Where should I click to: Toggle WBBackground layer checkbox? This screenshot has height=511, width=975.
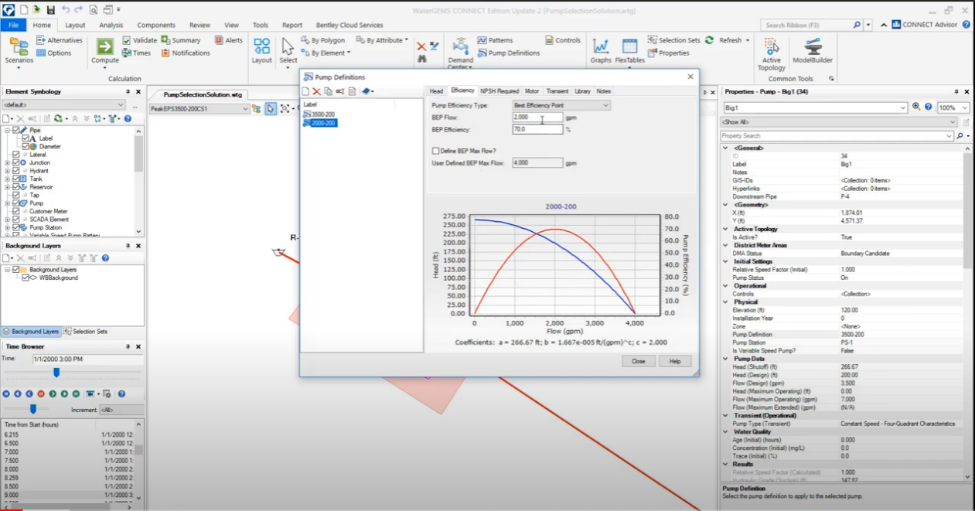coord(25,278)
